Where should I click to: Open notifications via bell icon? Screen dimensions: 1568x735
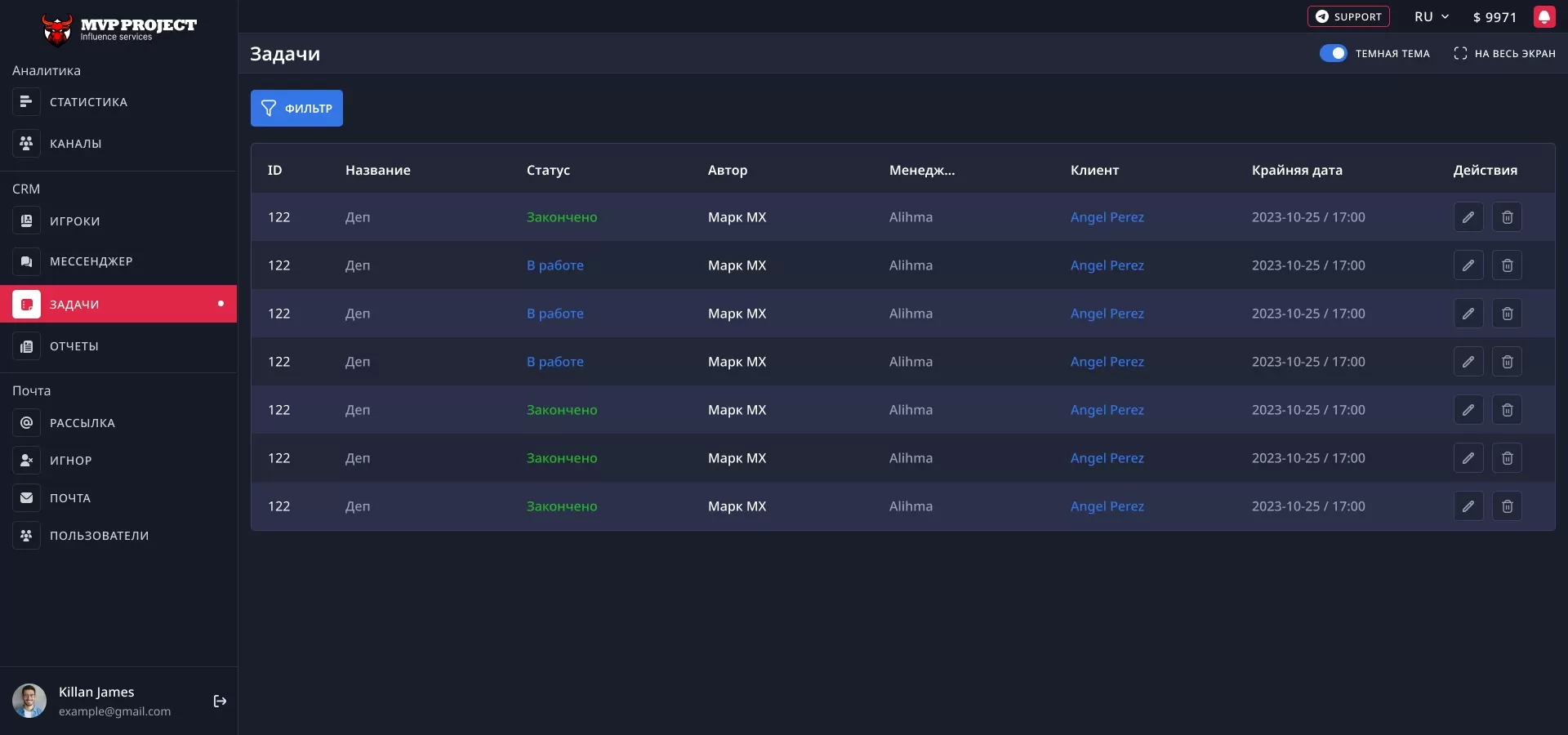[1544, 16]
